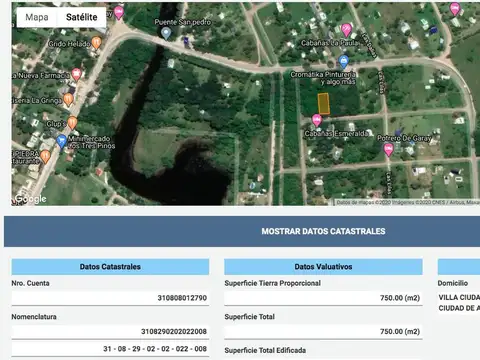Click the Cromatika Pinturería shopping marker

[x=343, y=62]
